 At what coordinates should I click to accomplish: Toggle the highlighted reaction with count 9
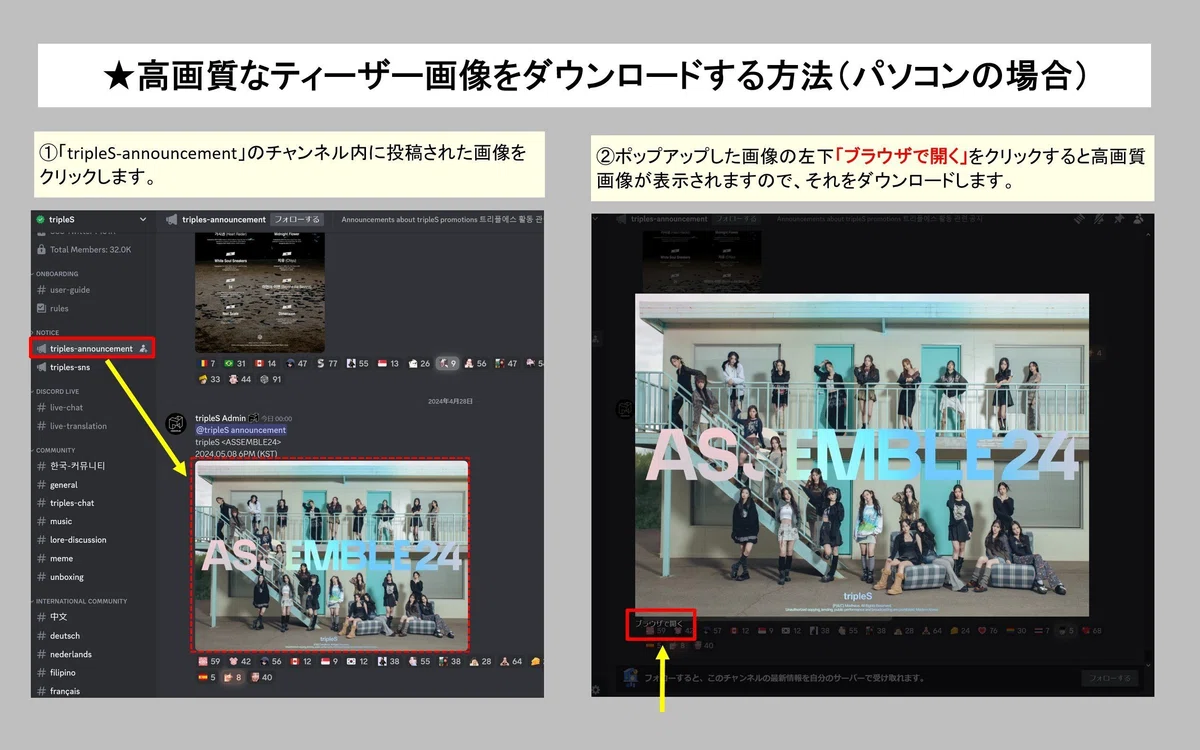pyautogui.click(x=447, y=363)
